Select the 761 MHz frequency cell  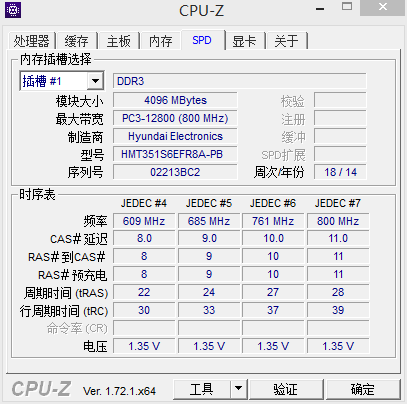pos(273,221)
